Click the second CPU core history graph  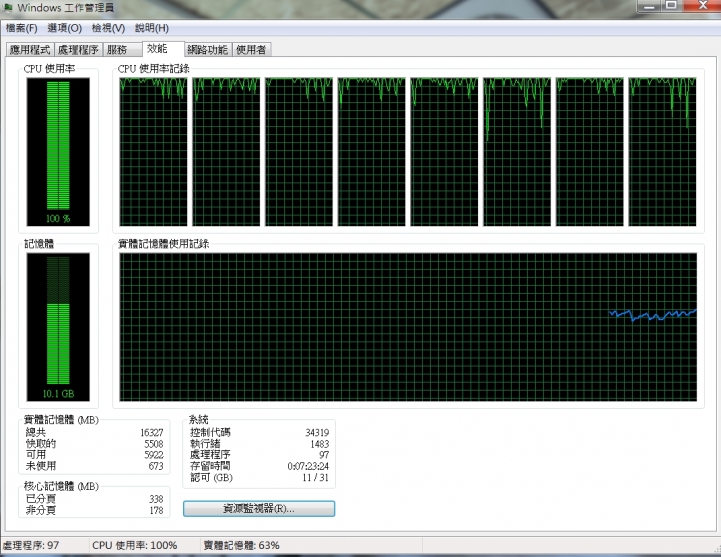(x=226, y=152)
